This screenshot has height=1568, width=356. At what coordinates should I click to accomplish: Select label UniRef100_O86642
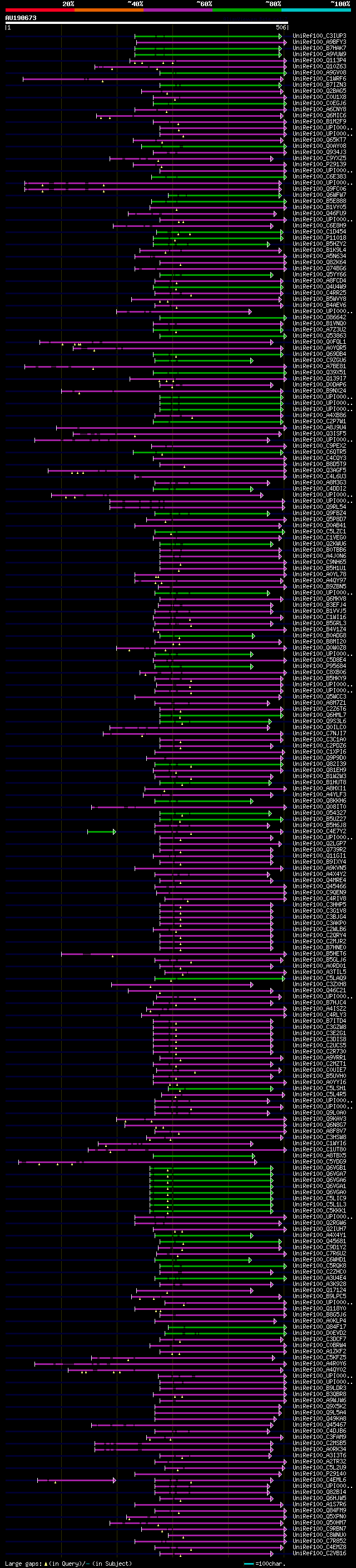319,317
